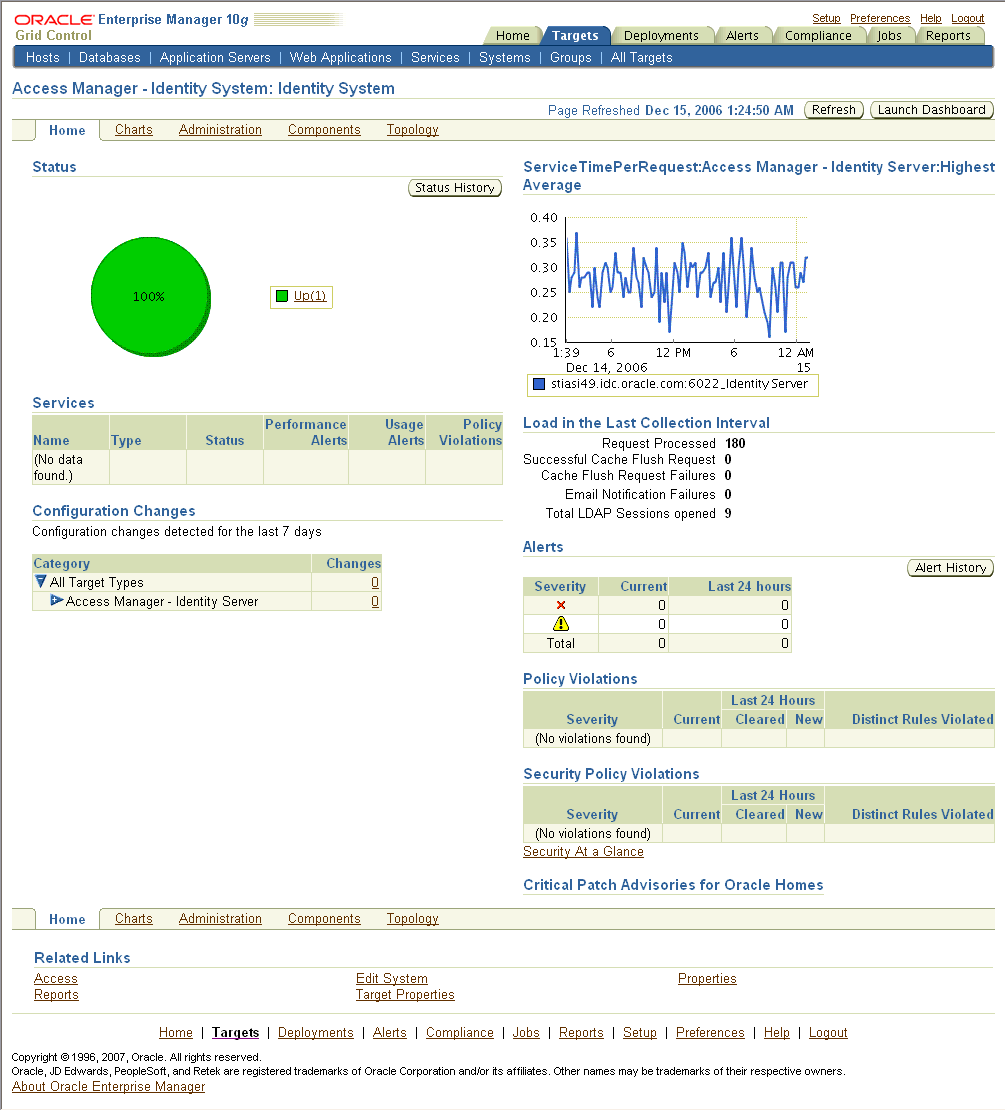Open the Topology subtab

[x=412, y=129]
